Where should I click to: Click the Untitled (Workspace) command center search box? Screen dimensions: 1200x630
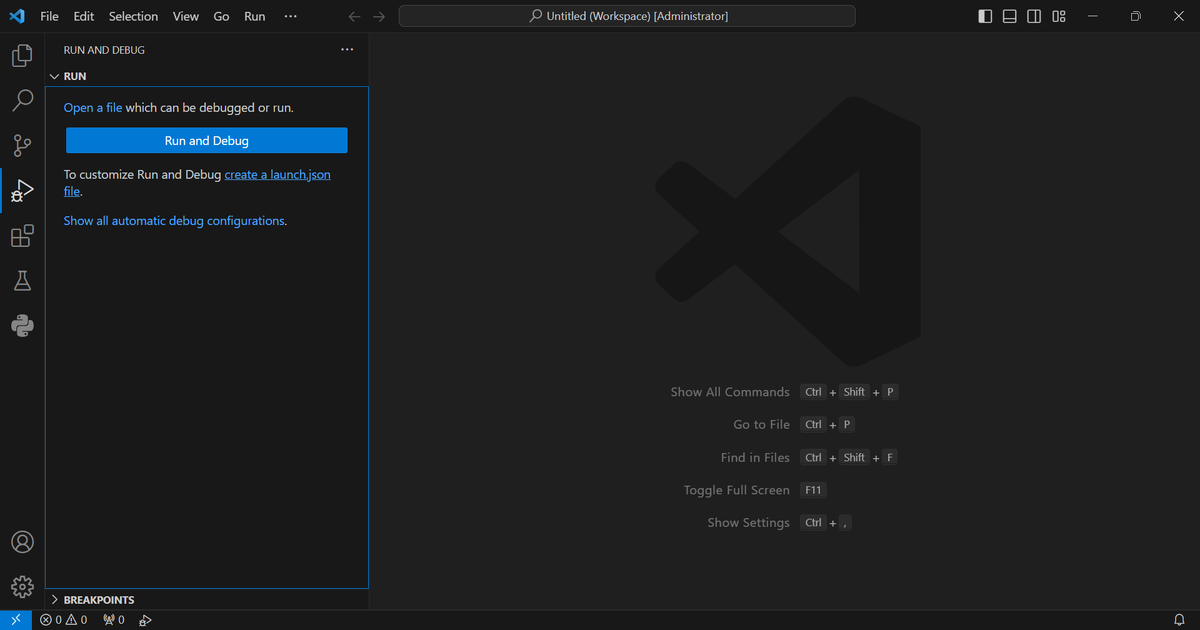pos(627,16)
